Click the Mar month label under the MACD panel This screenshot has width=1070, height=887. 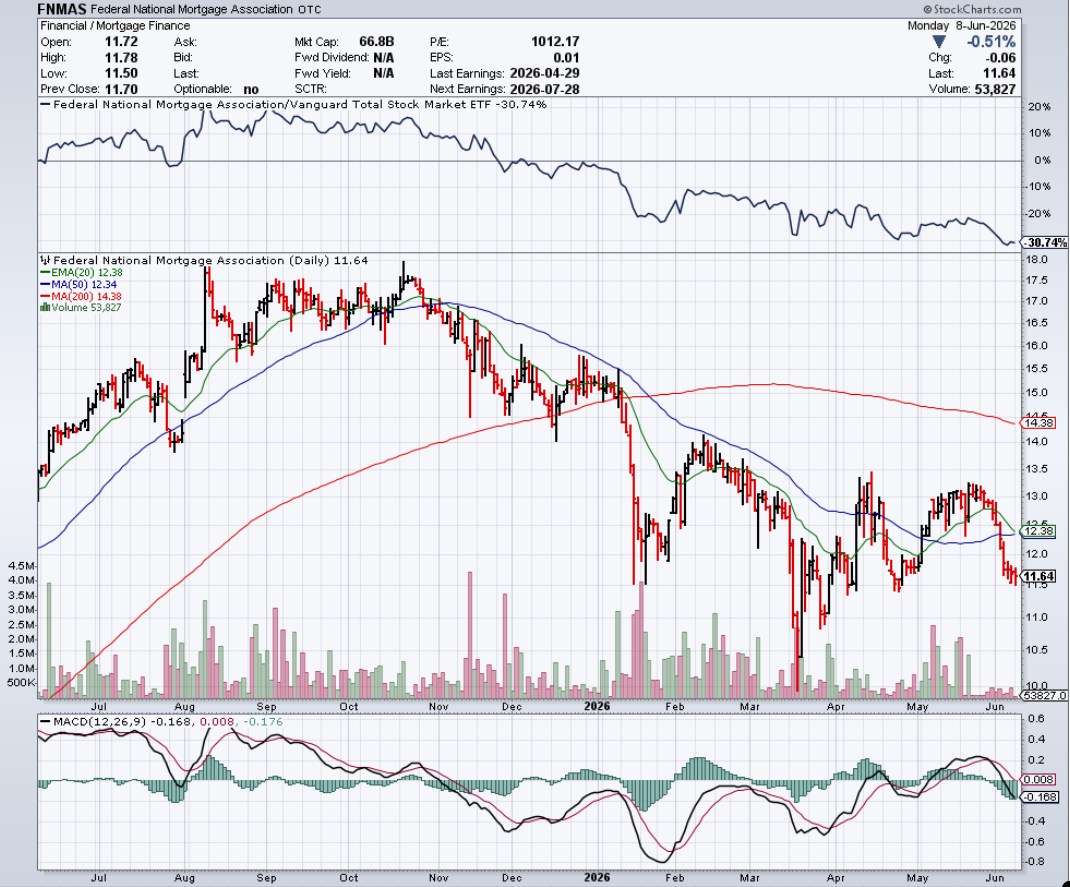coord(750,877)
